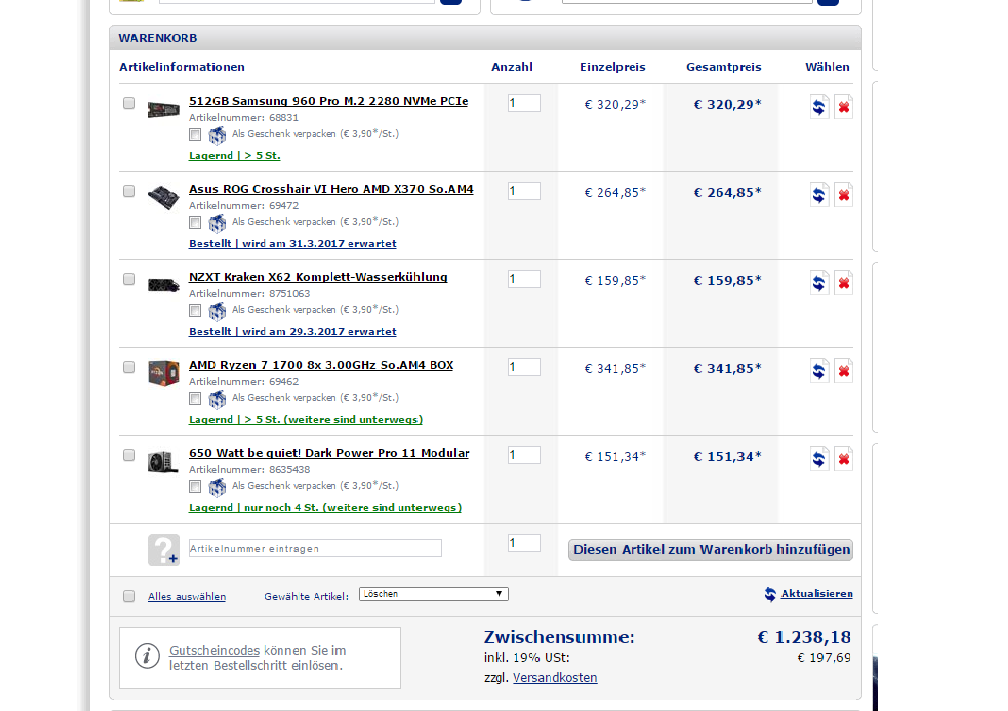Focus quantity field in add-article row
Screen dimensions: 1008x711
click(524, 543)
